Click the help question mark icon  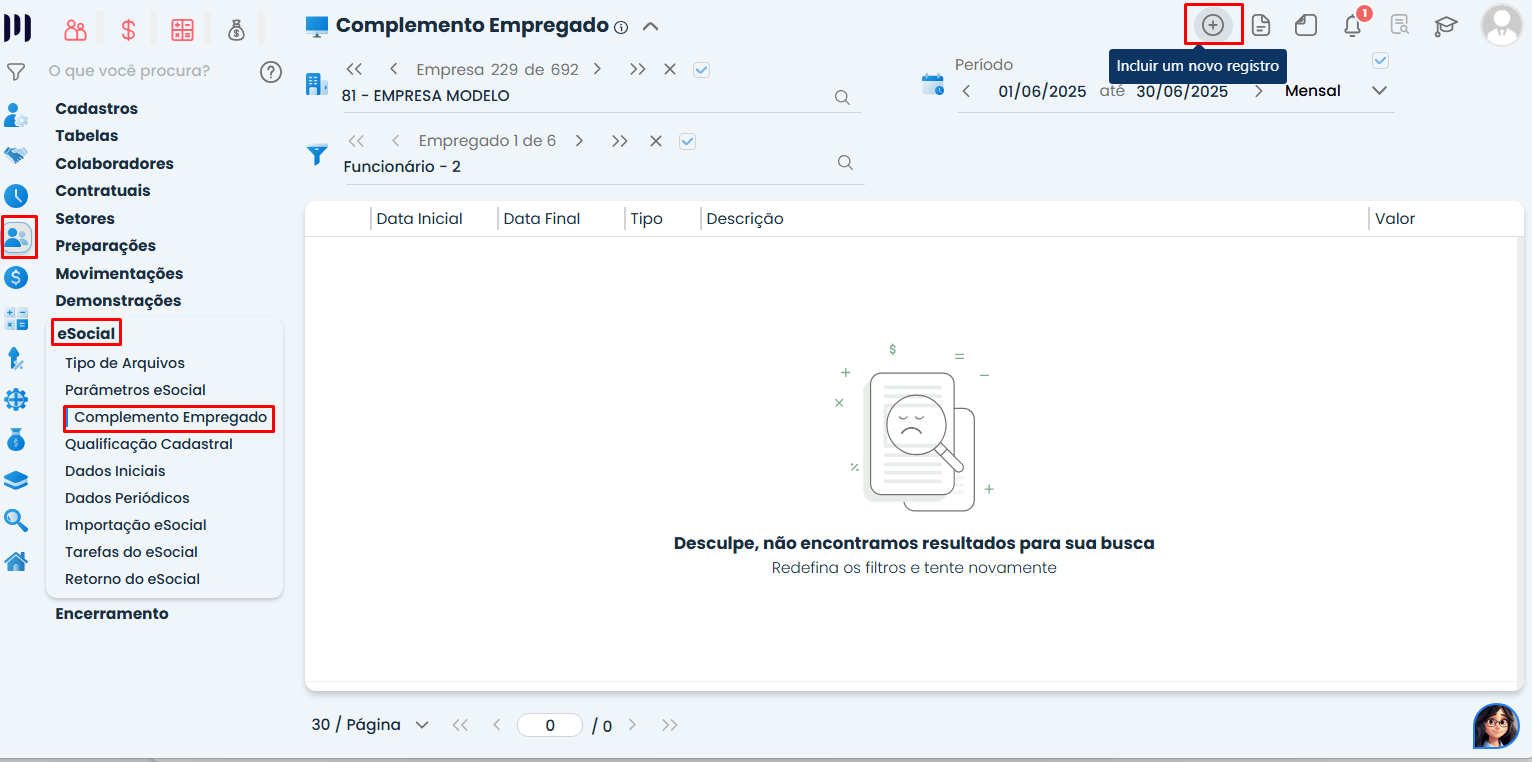tap(270, 71)
